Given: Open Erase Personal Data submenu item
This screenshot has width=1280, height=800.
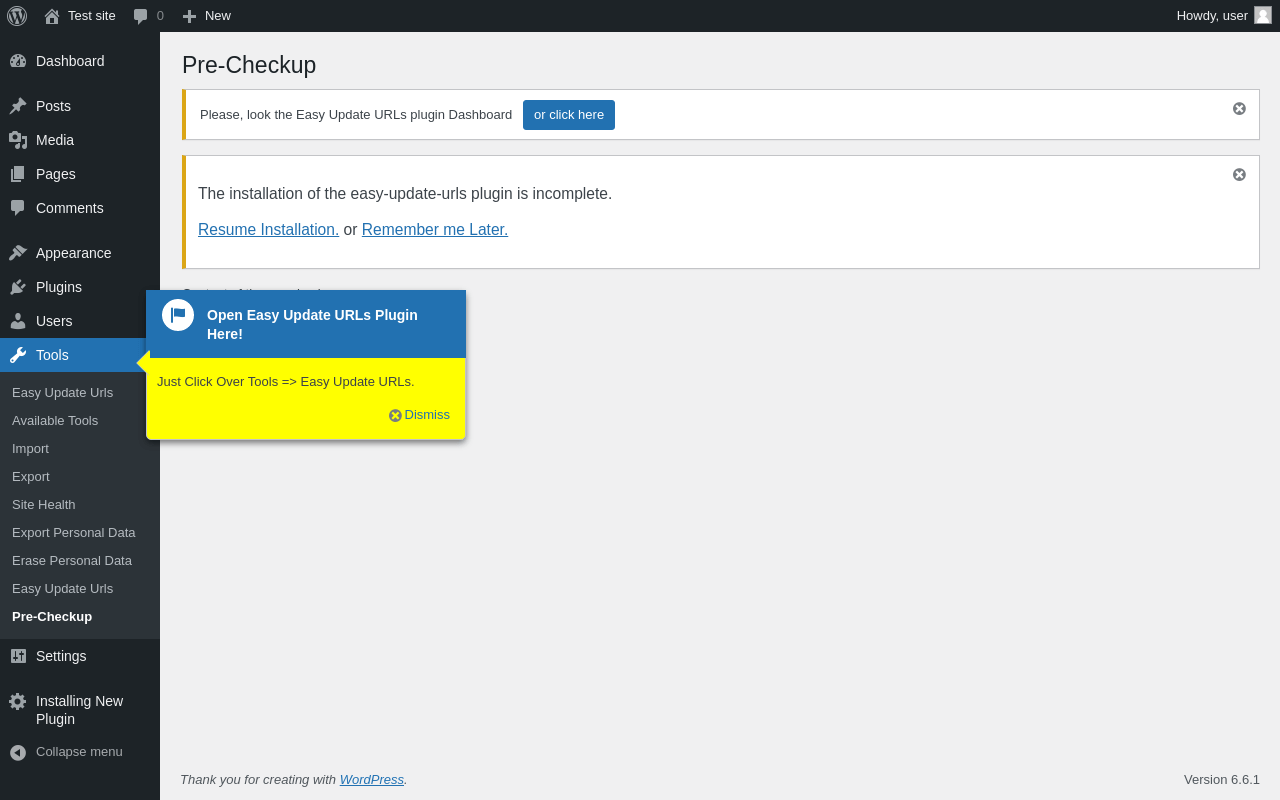Looking at the screenshot, I should pos(72,561).
